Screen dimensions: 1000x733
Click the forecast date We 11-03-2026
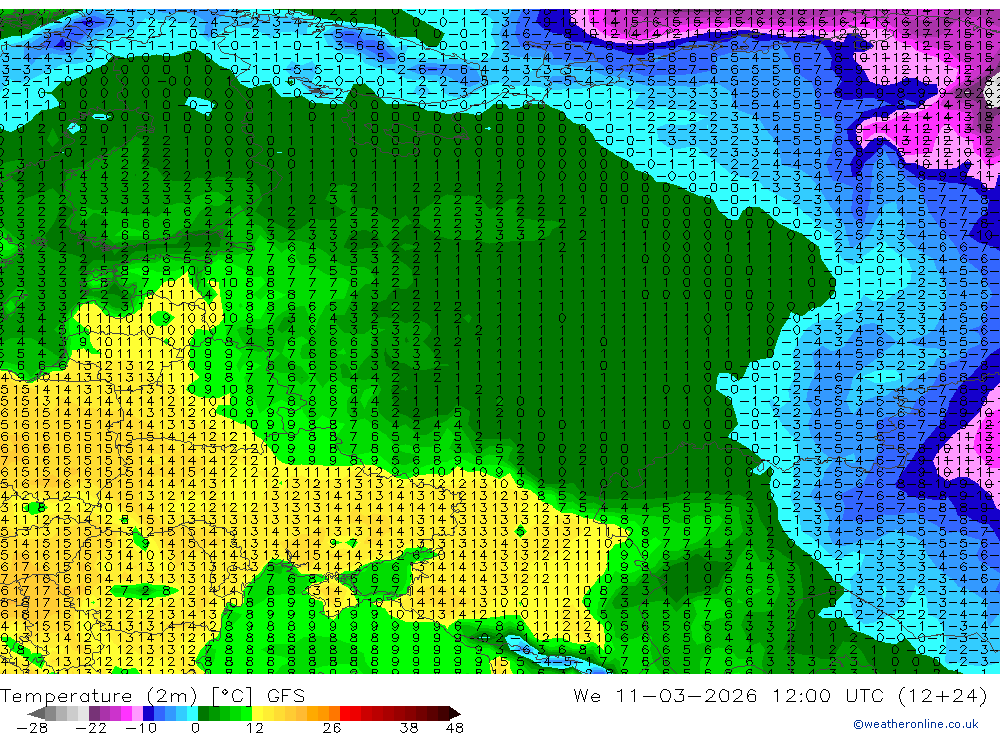tap(665, 695)
